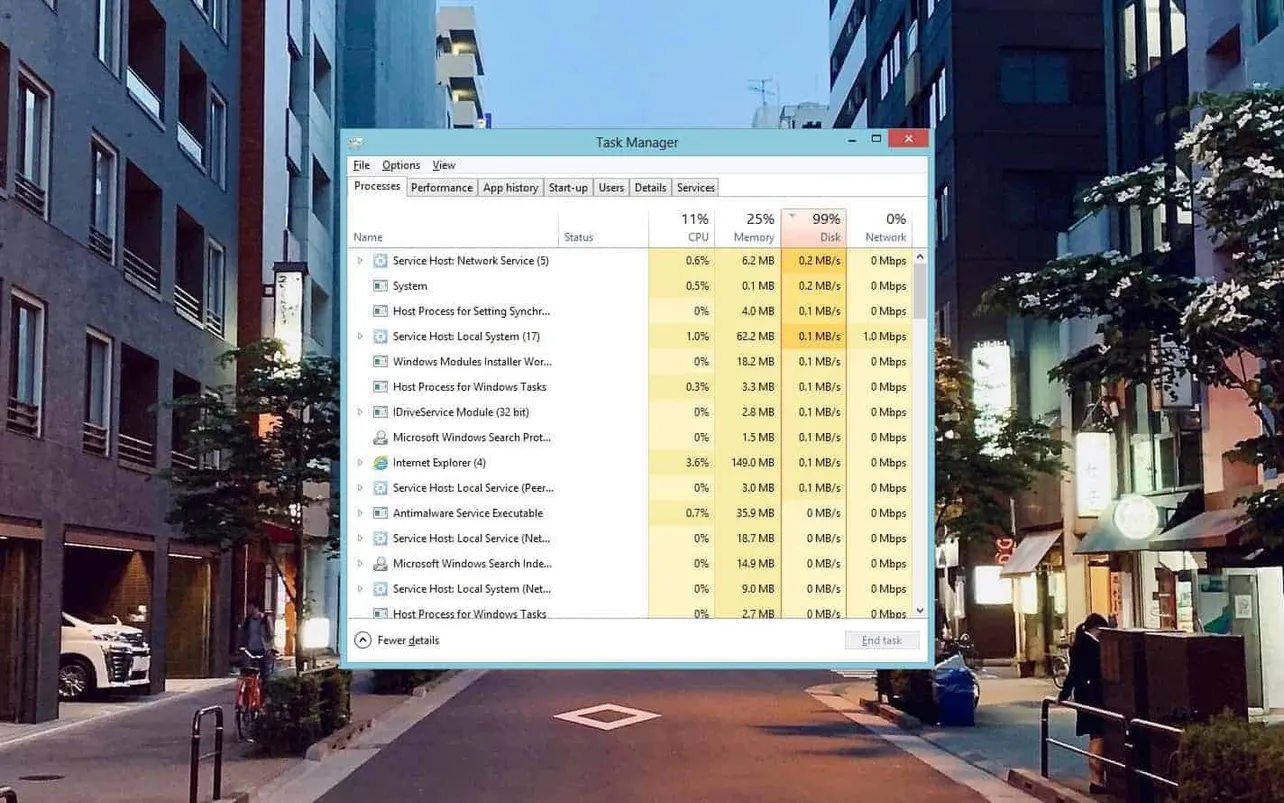The image size is (1284, 803).
Task: Expand Service Host: Local System (17)
Action: [361, 336]
